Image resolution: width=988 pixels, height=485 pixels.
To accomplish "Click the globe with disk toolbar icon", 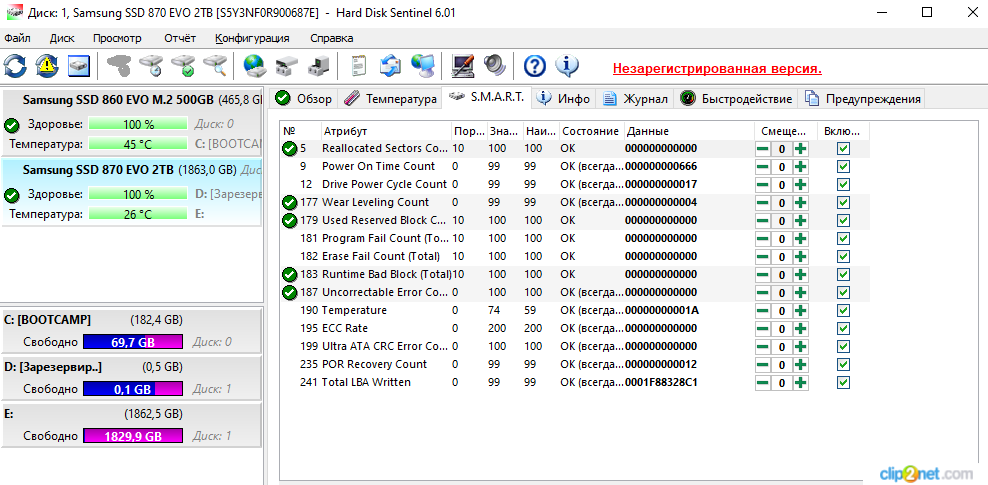I will pos(256,66).
